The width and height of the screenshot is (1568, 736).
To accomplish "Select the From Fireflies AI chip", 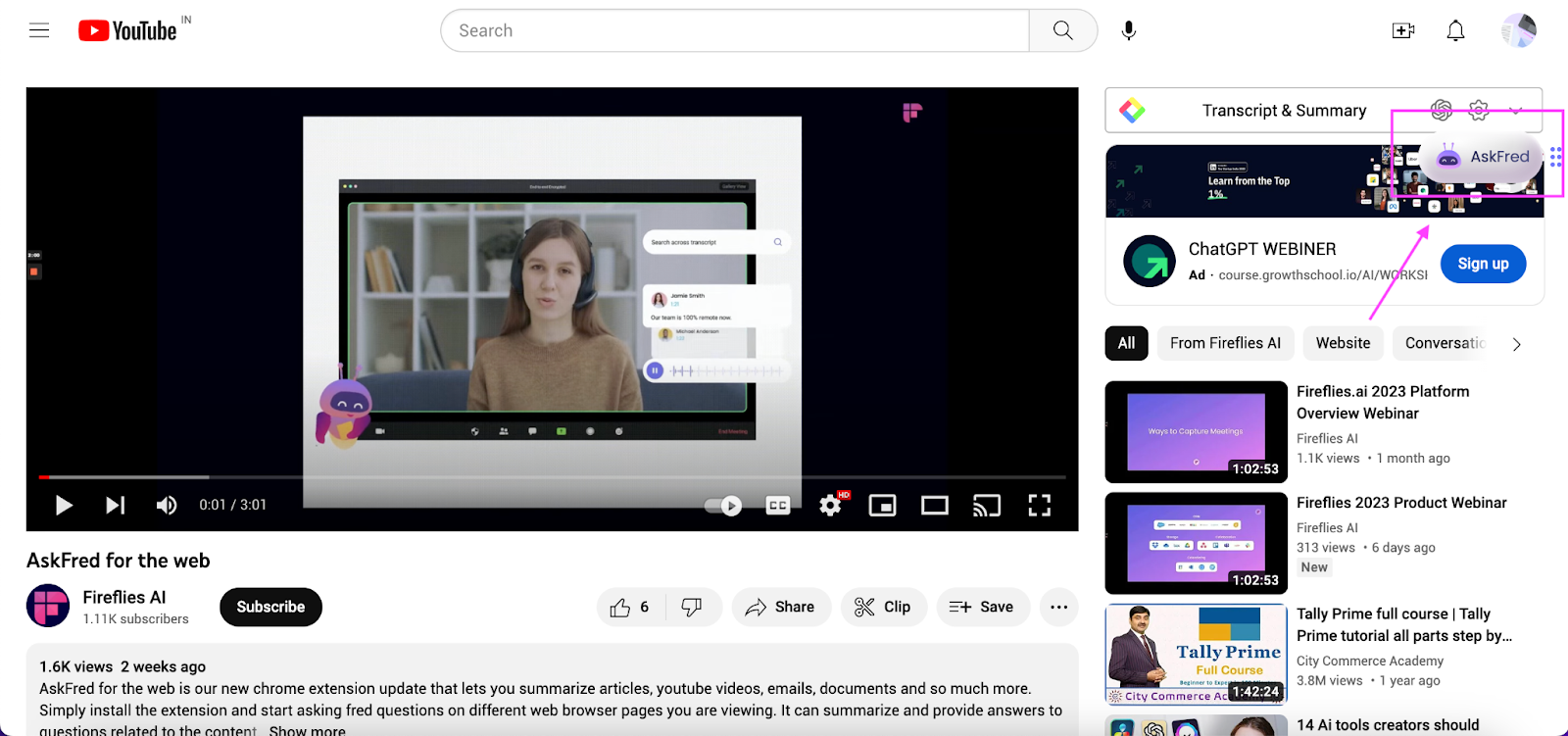I will coord(1225,343).
